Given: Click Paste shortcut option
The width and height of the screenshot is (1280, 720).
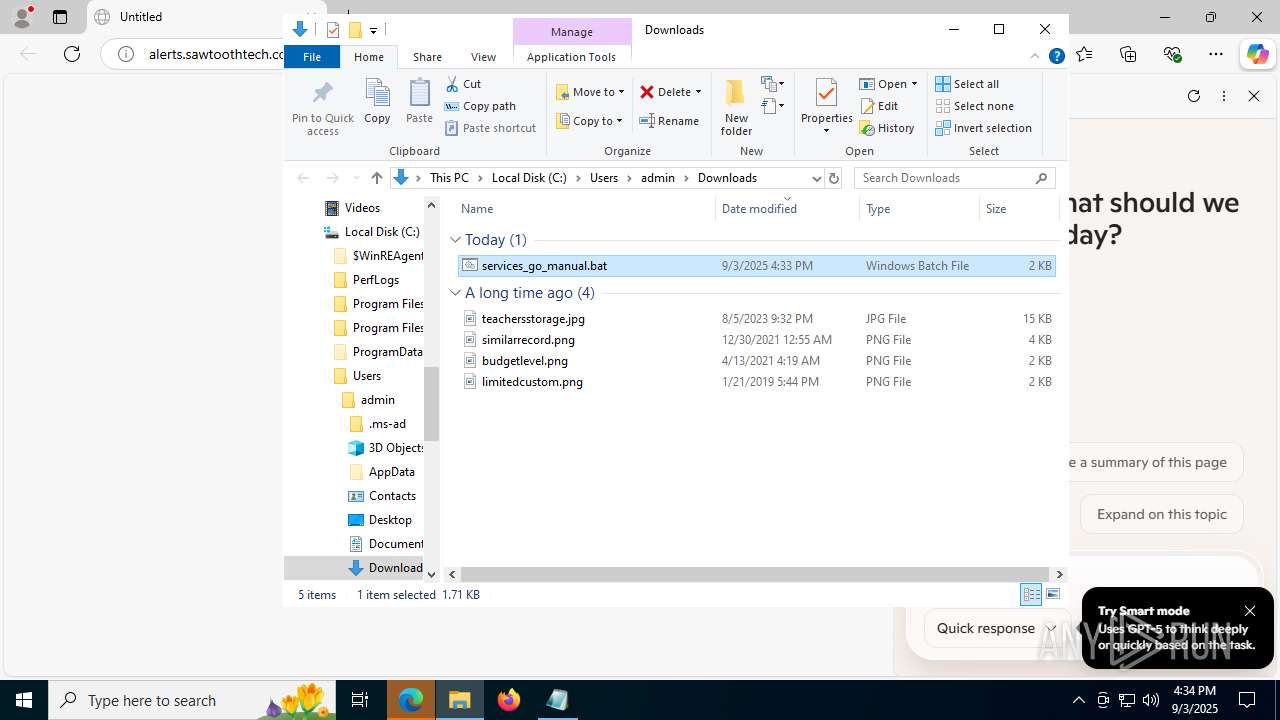Looking at the screenshot, I should pos(490,128).
